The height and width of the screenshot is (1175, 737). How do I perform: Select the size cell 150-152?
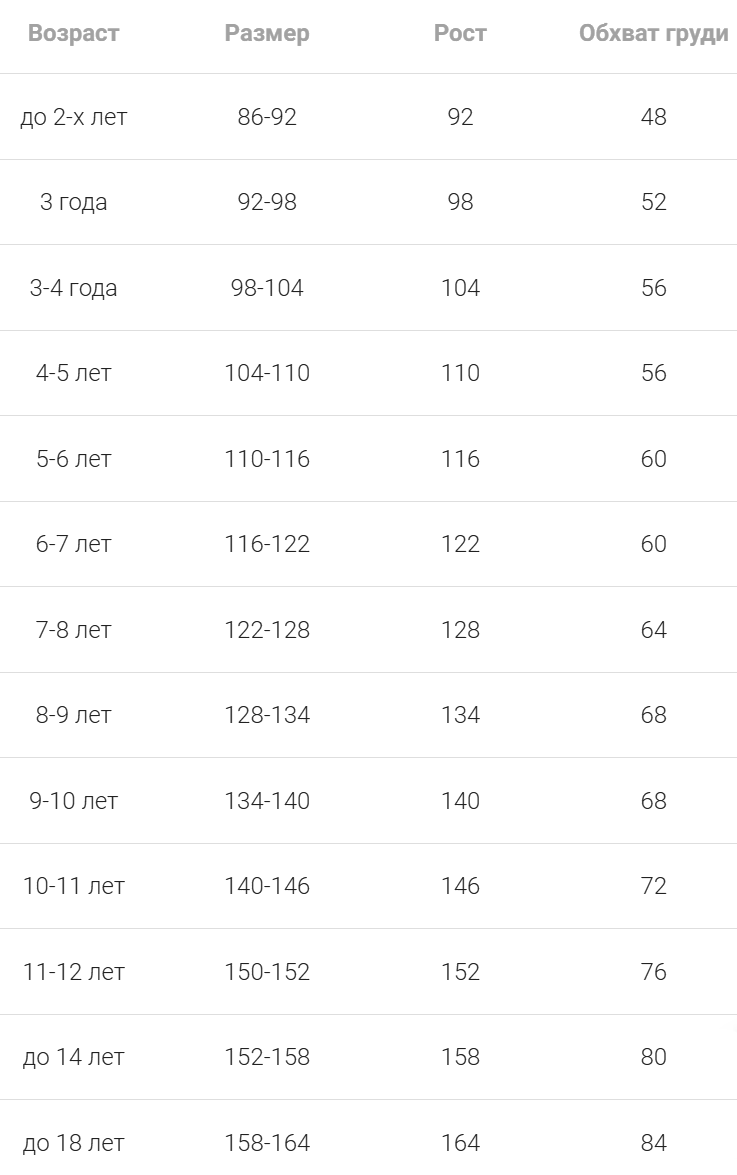[267, 972]
